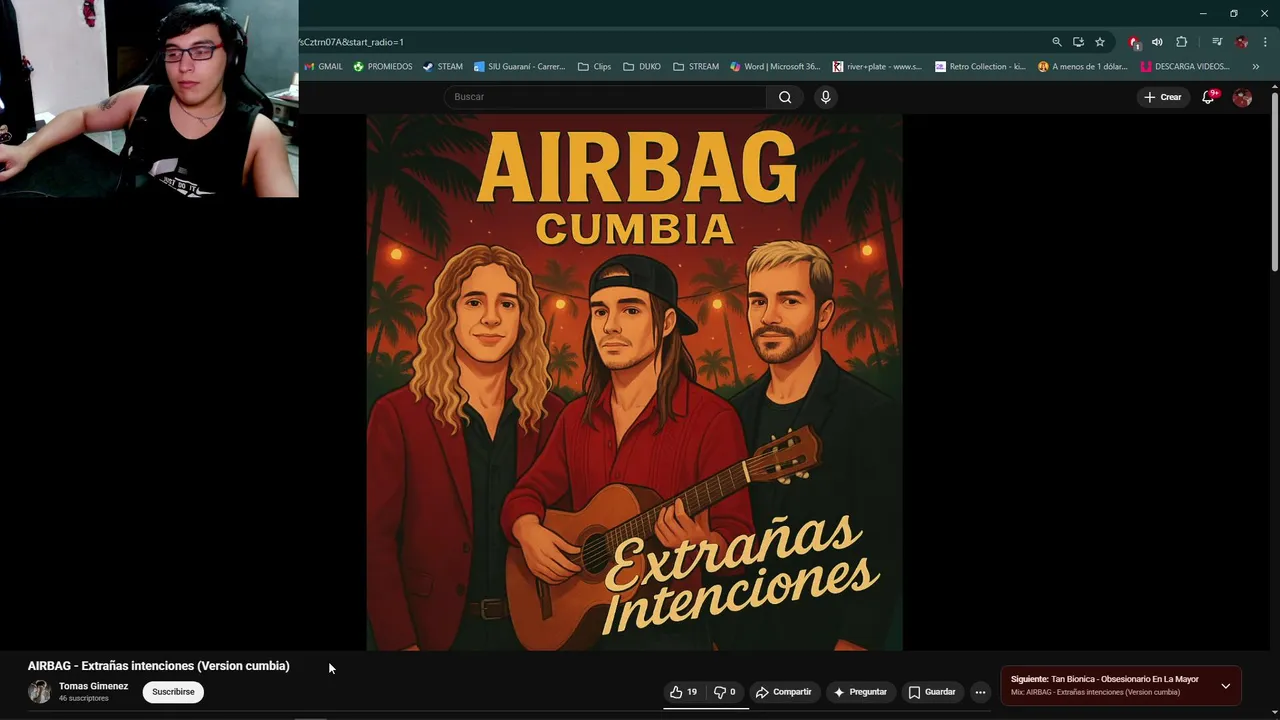This screenshot has height=720, width=1280.
Task: Click the like count 19
Action: click(692, 692)
